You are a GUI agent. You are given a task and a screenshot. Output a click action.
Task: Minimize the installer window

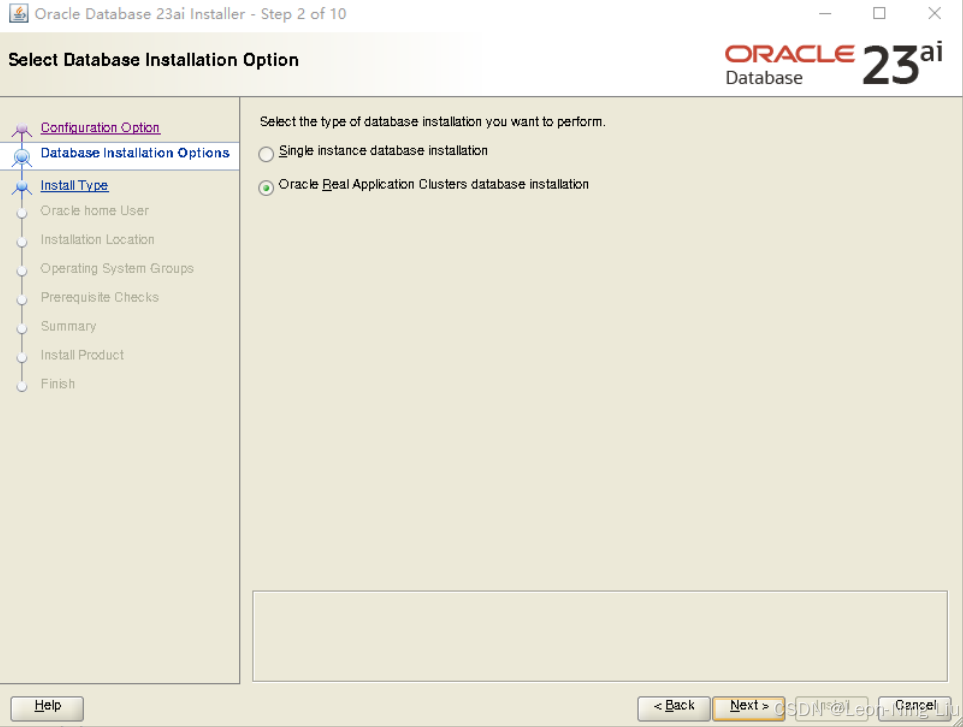click(x=825, y=14)
